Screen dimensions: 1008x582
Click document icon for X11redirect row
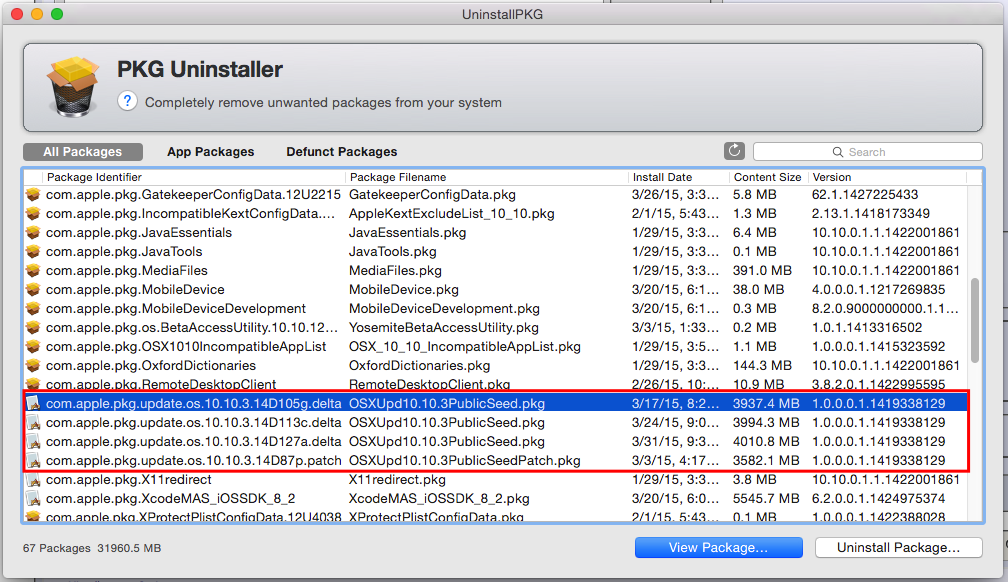[x=33, y=479]
